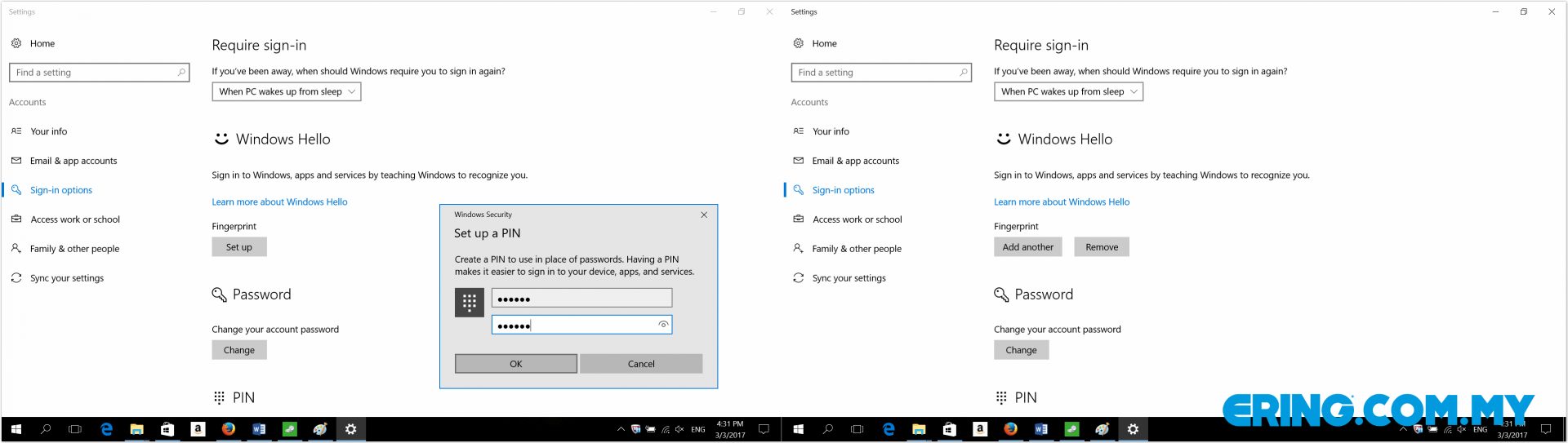Click the search magnifier icon in left window's search box

point(181,73)
